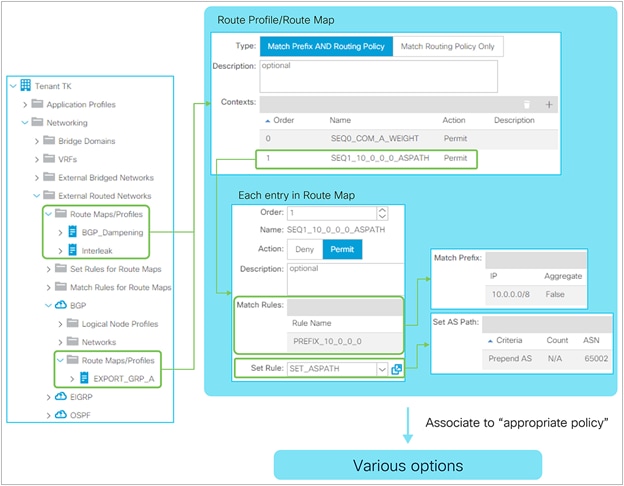624x486 pixels.
Task: Click the Interleak route map icon
Action: point(72,250)
